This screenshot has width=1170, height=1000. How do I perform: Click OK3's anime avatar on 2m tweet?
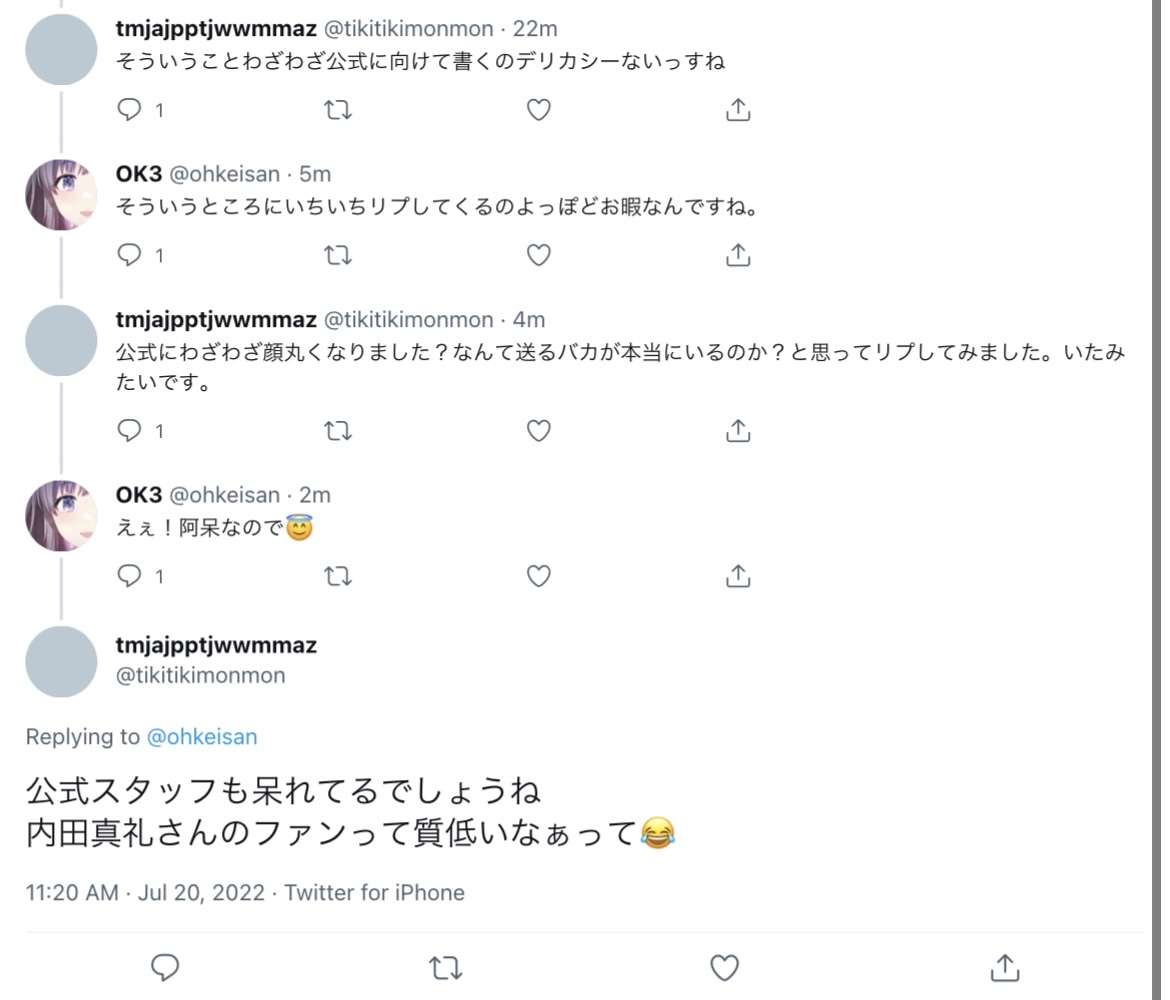(x=61, y=515)
